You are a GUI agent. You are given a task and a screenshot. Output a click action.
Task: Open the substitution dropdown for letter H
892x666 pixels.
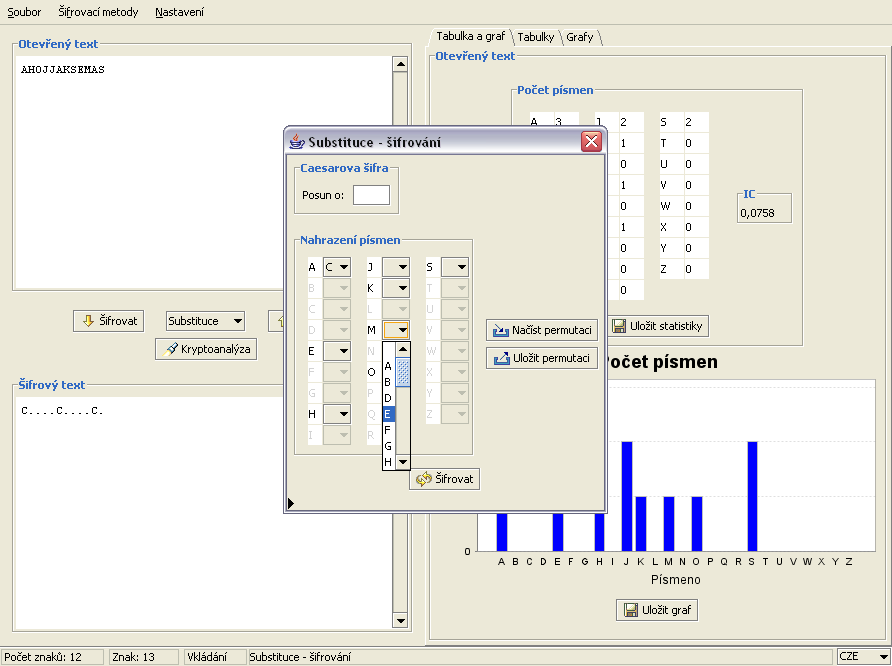[x=337, y=413]
